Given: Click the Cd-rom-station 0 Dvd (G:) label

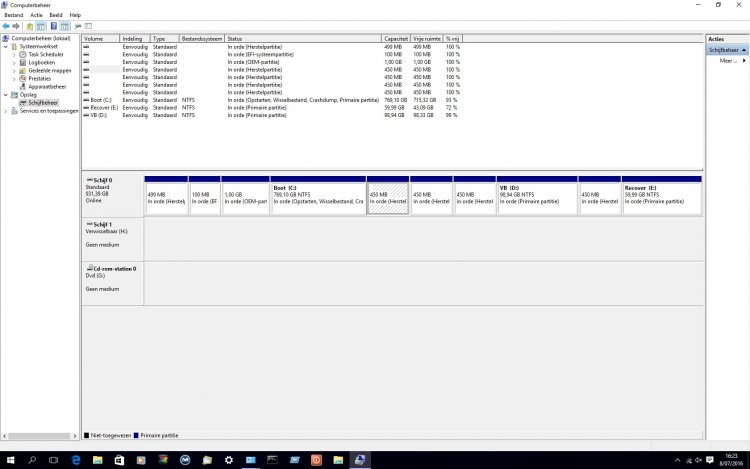Looking at the screenshot, I should 112,283.
